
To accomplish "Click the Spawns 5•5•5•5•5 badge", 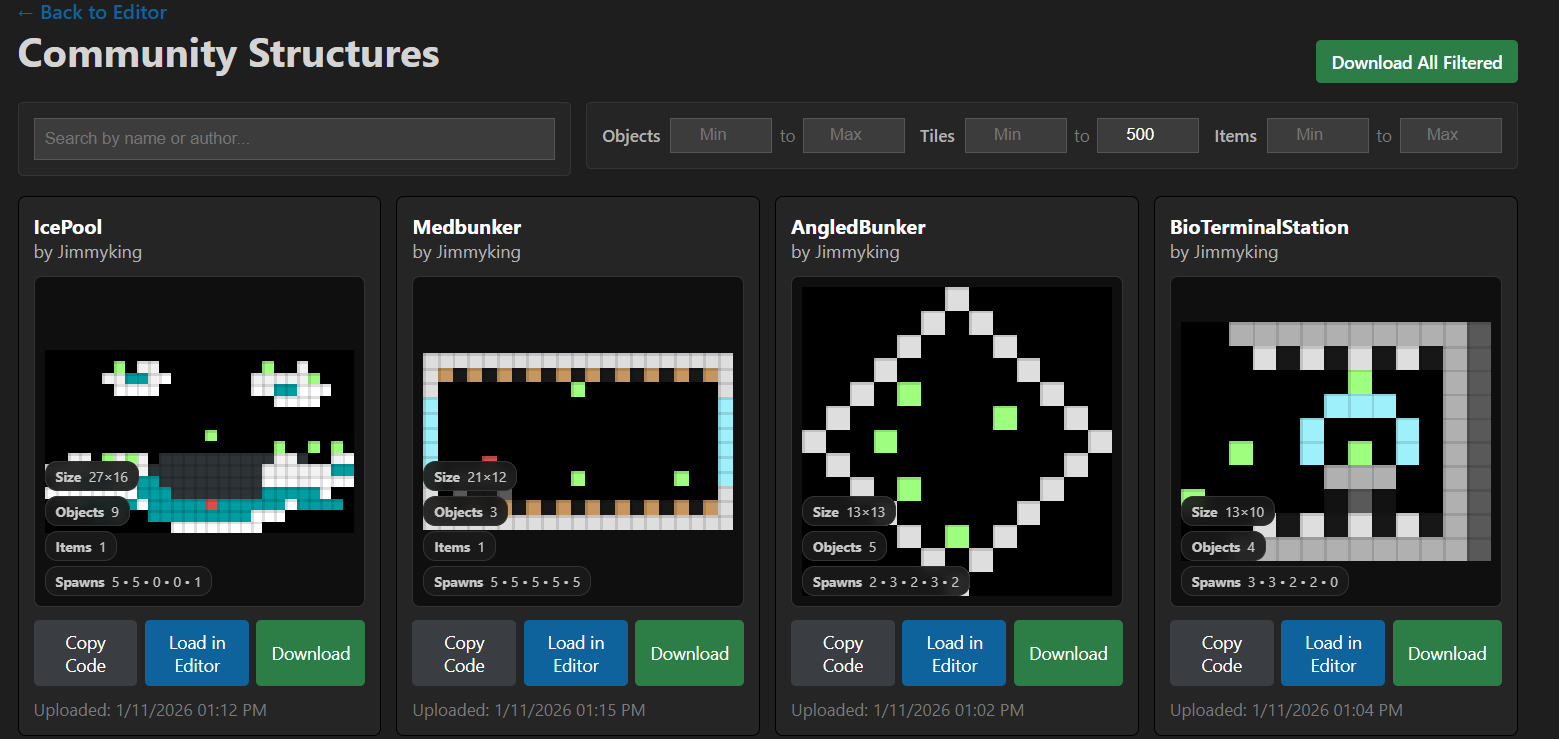I will point(507,582).
